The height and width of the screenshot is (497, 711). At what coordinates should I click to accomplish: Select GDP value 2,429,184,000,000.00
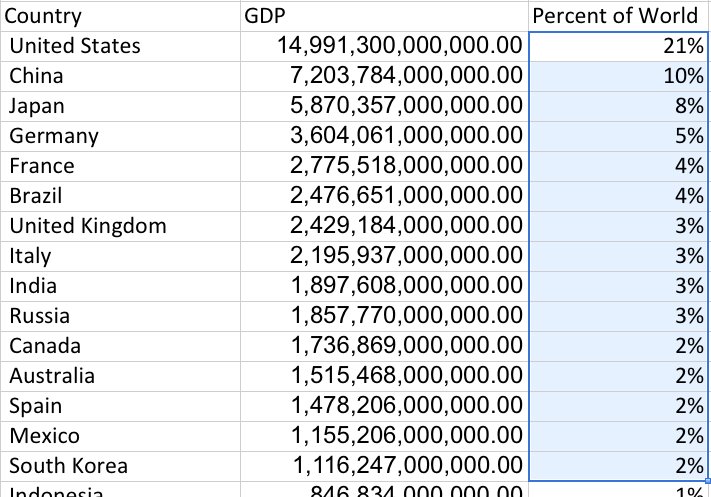385,226
